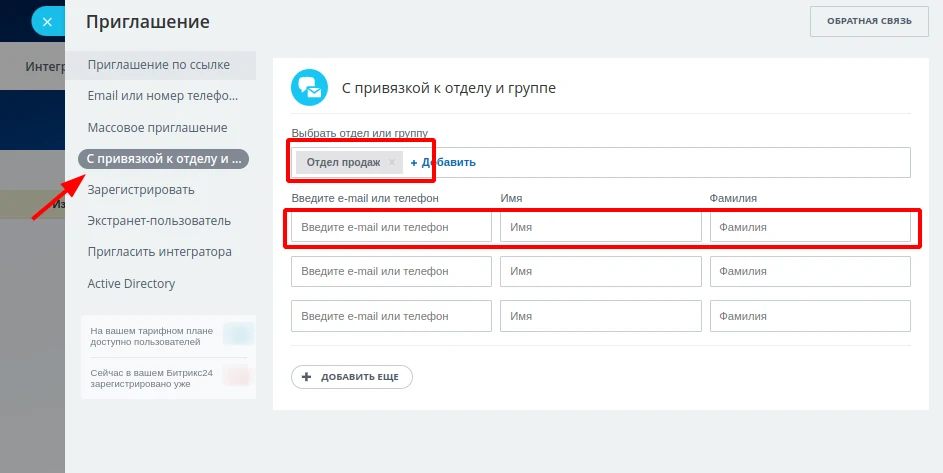The height and width of the screenshot is (473, 943).
Task: Click the Приглашение panel title
Action: point(148,22)
